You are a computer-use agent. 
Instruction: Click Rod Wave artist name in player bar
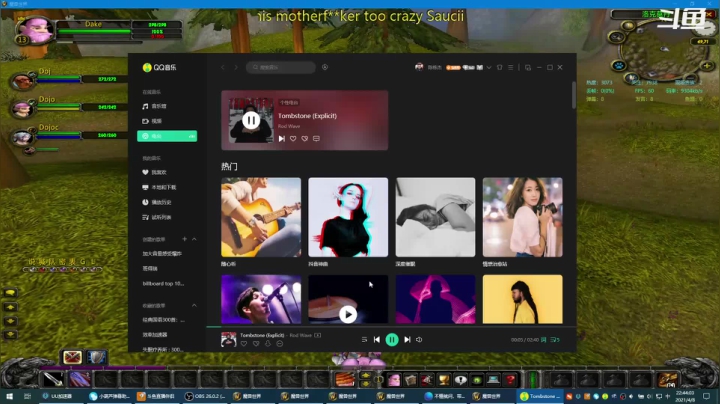[x=301, y=335]
